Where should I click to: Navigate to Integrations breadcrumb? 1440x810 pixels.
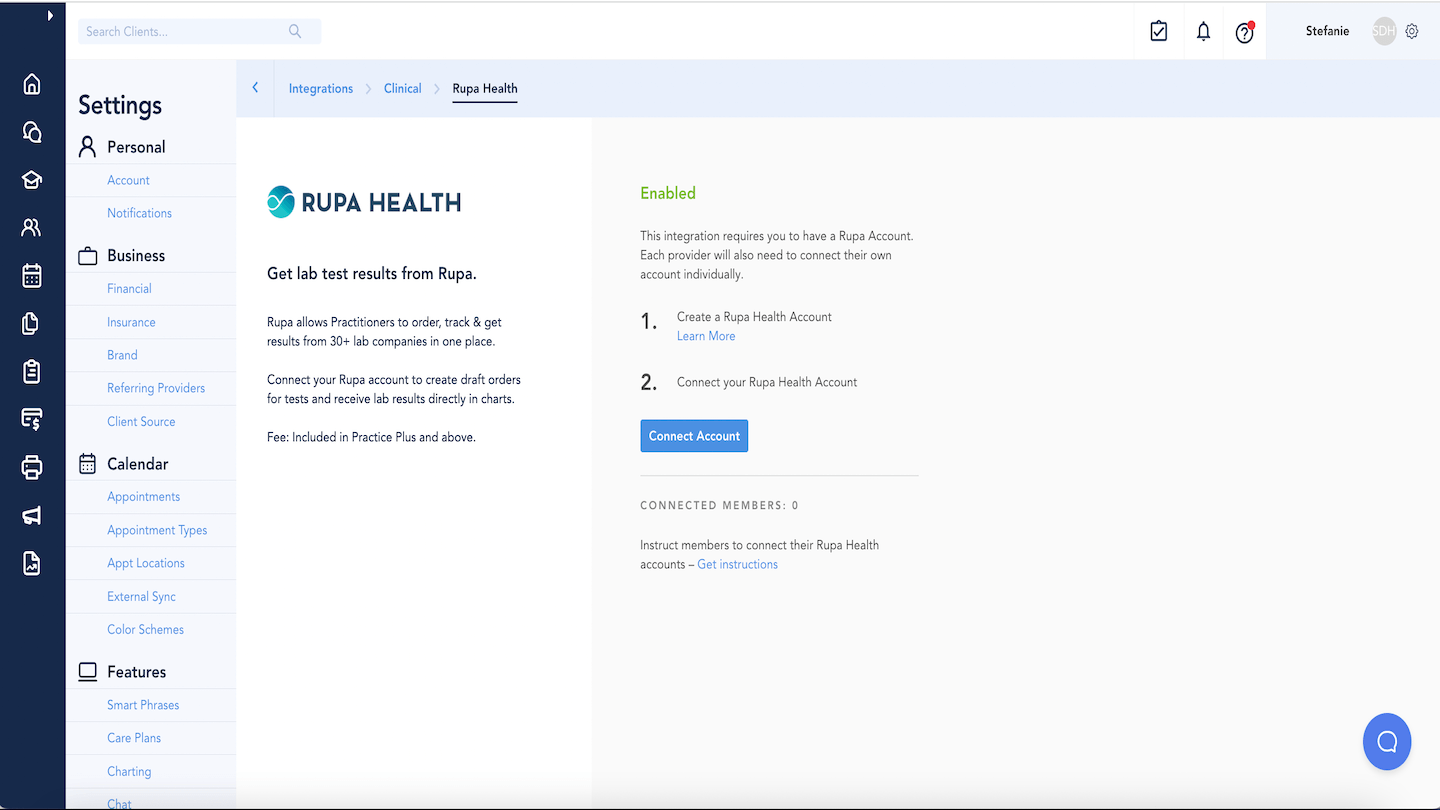320,89
